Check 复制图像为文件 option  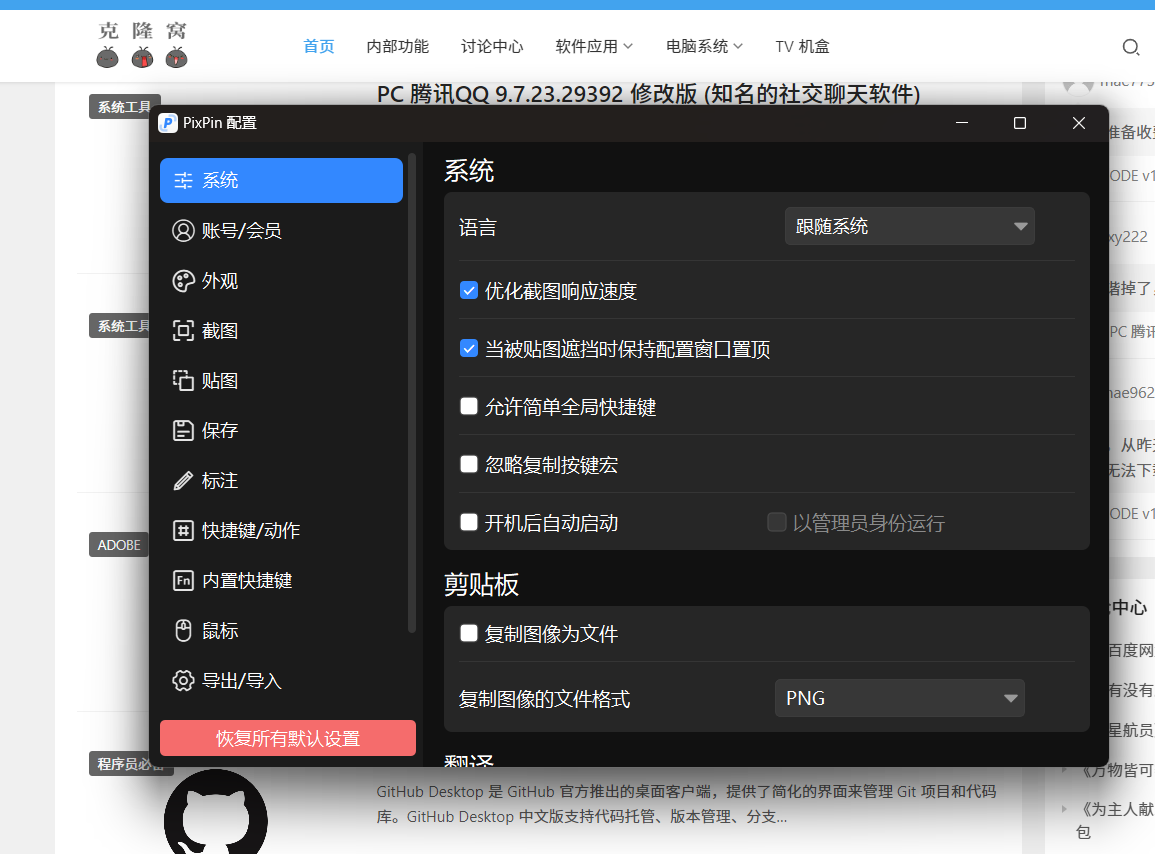tap(468, 633)
